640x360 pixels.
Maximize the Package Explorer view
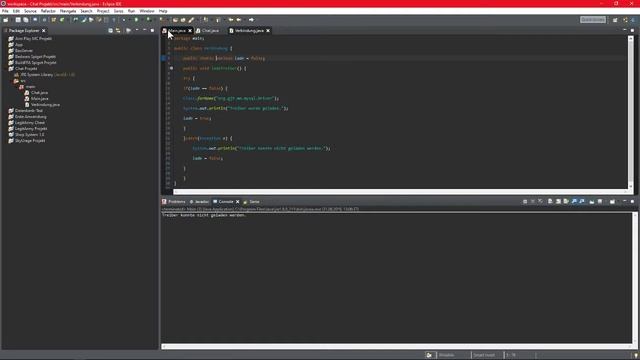point(152,30)
